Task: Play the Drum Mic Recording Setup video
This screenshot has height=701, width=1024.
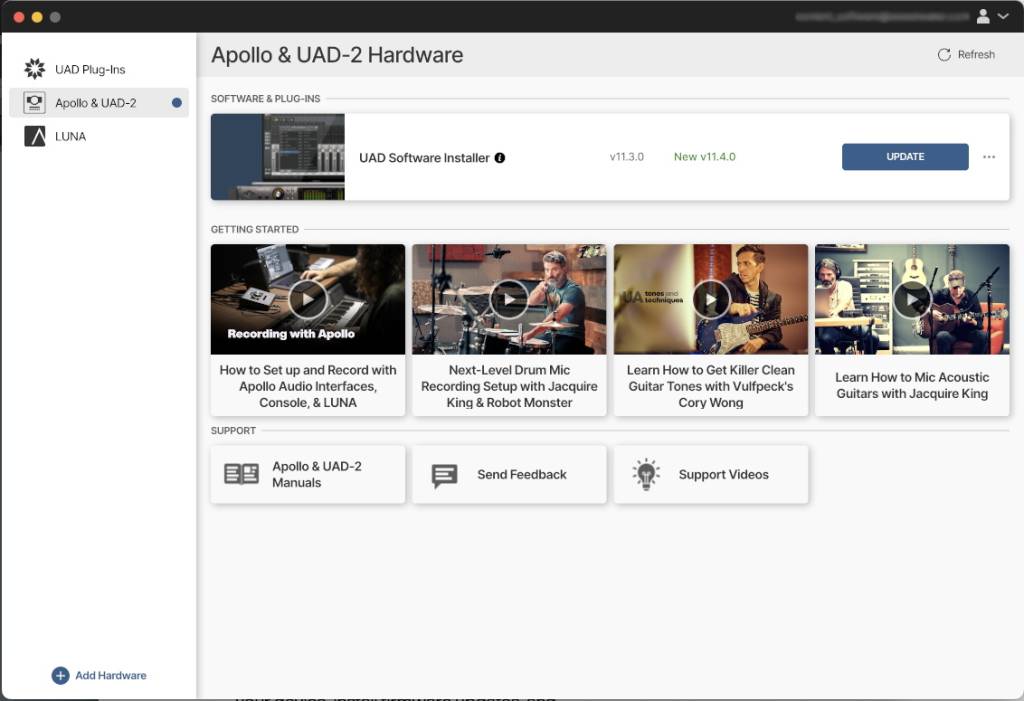Action: click(x=509, y=298)
